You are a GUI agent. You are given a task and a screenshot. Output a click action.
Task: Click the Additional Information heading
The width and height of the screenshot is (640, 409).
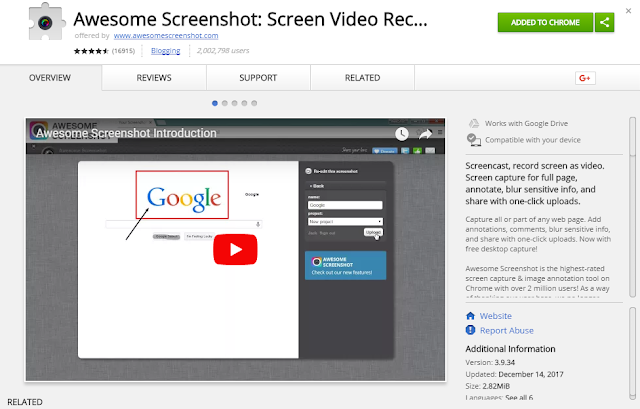click(510, 349)
